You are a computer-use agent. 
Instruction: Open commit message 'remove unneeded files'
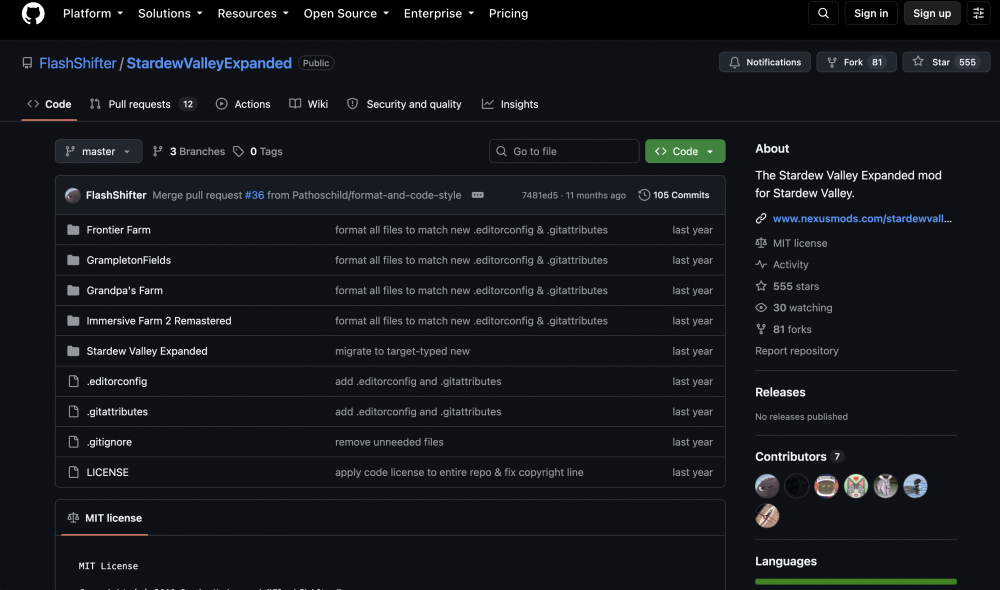click(389, 442)
